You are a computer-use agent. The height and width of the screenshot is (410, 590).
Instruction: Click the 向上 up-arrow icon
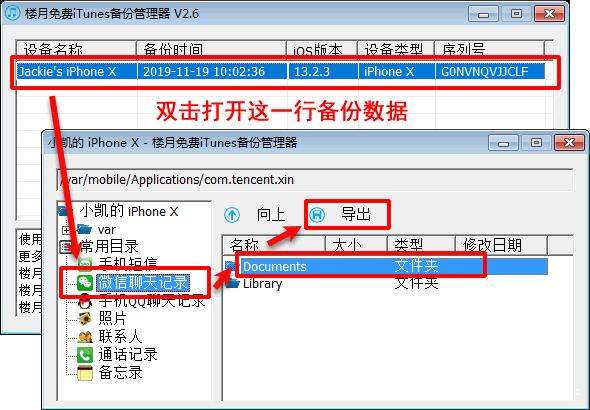pos(232,215)
